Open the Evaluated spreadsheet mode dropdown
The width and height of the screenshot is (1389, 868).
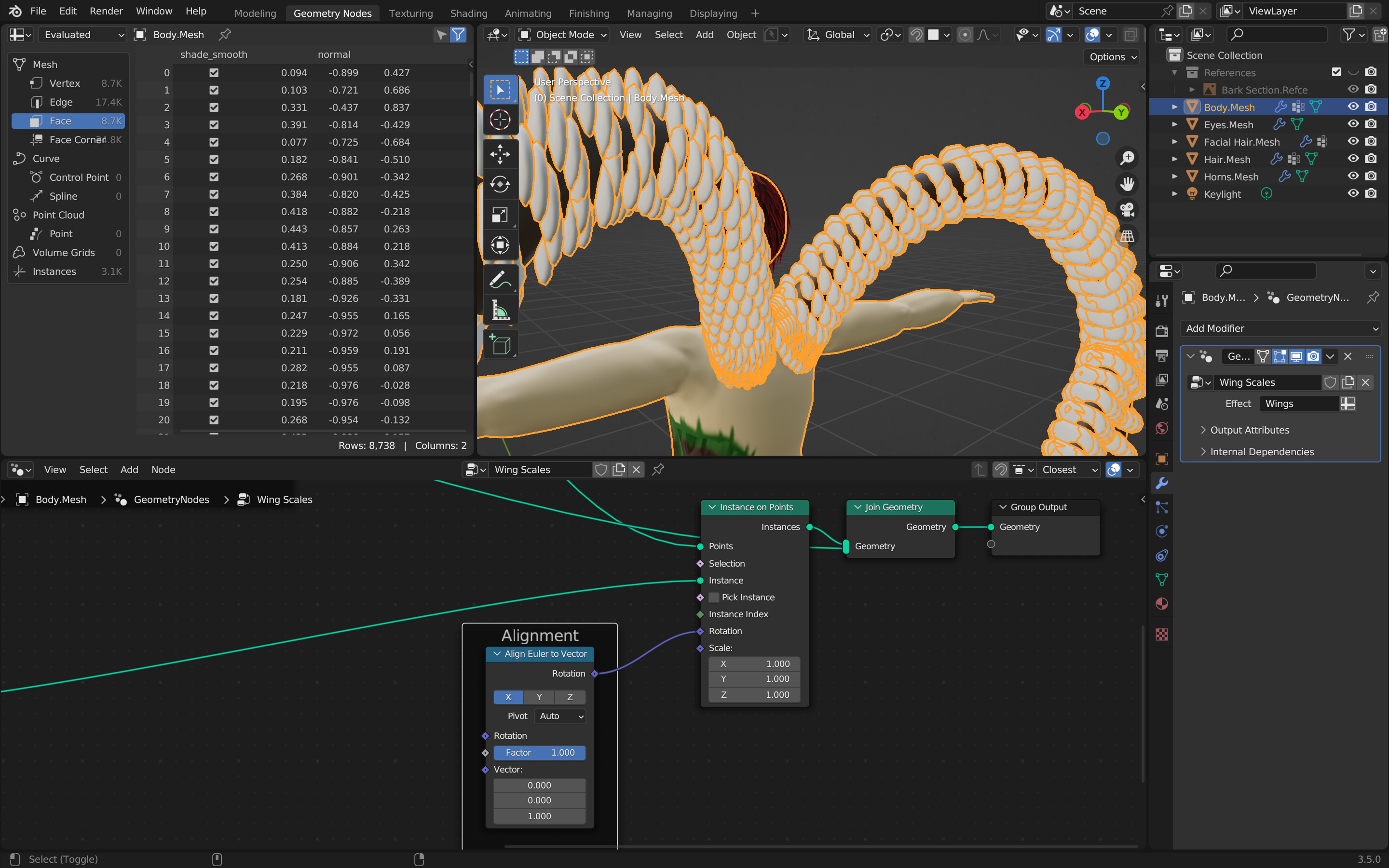click(x=82, y=34)
